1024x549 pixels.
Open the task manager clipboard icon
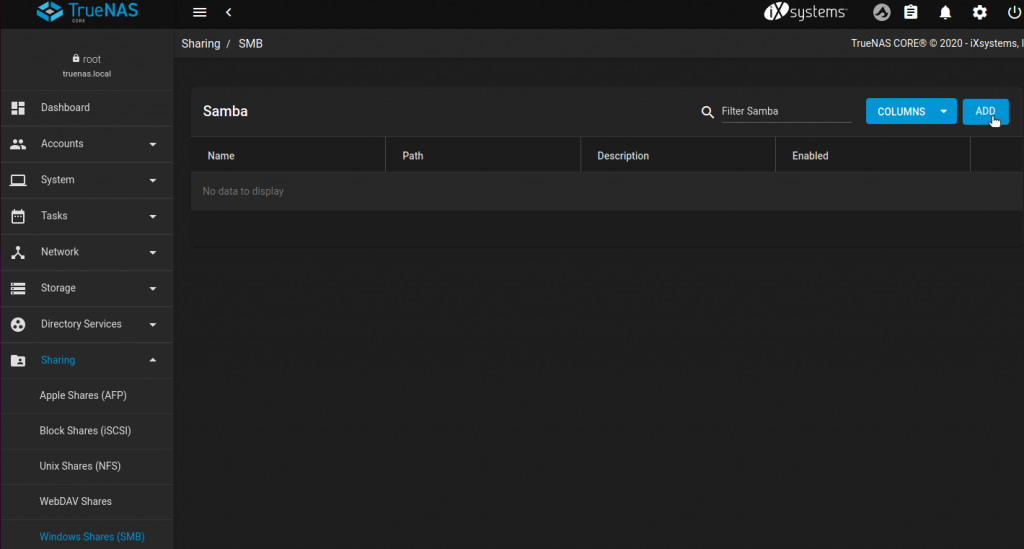(911, 12)
